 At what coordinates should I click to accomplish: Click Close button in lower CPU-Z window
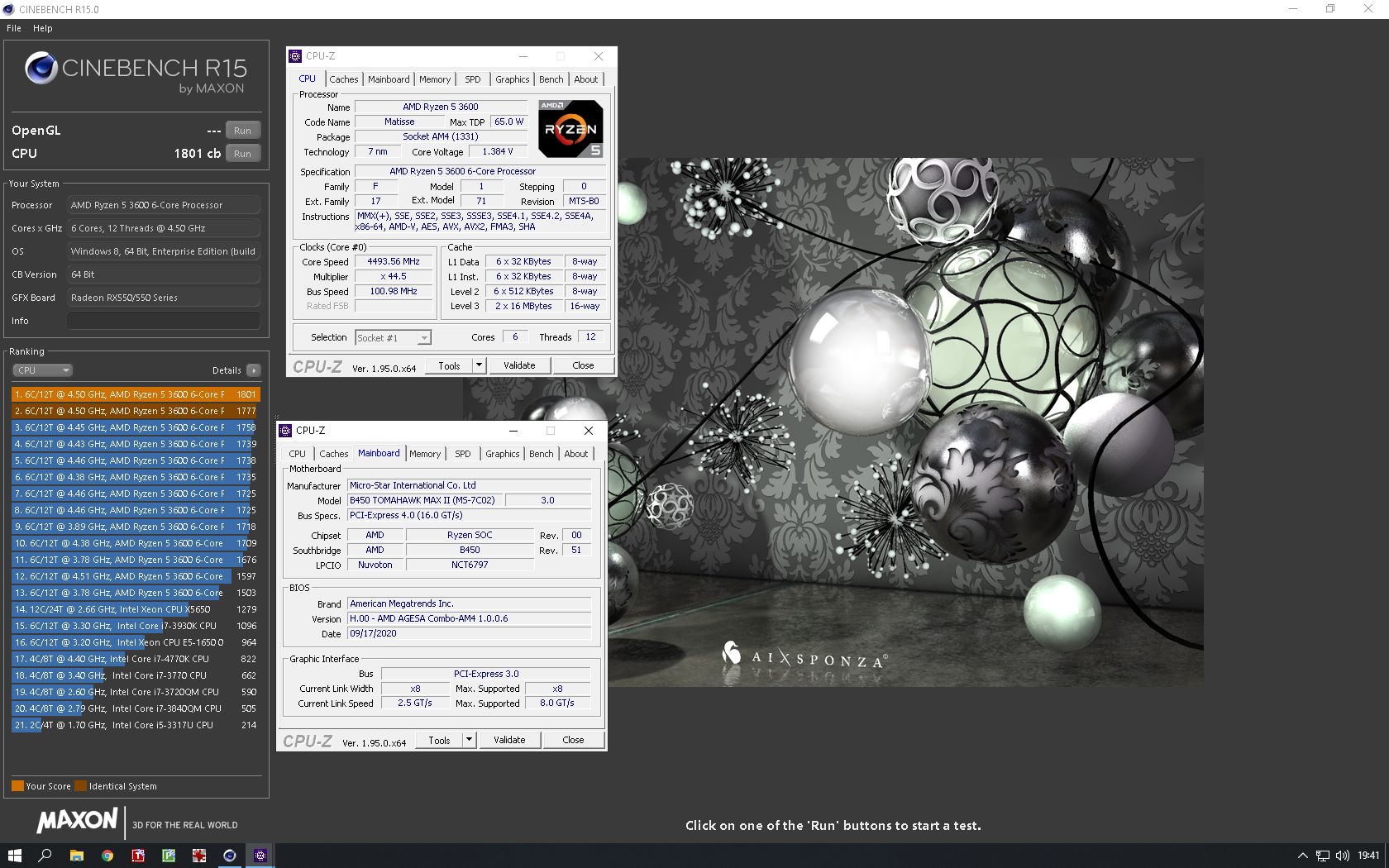tap(573, 740)
